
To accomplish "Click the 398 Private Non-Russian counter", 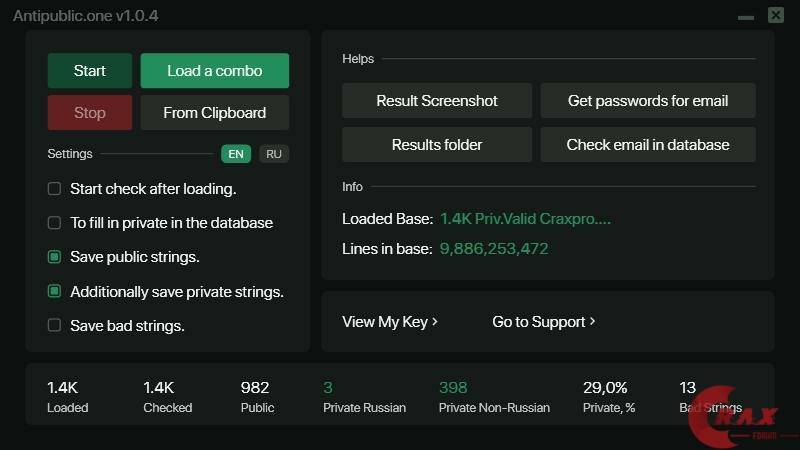I will point(494,397).
